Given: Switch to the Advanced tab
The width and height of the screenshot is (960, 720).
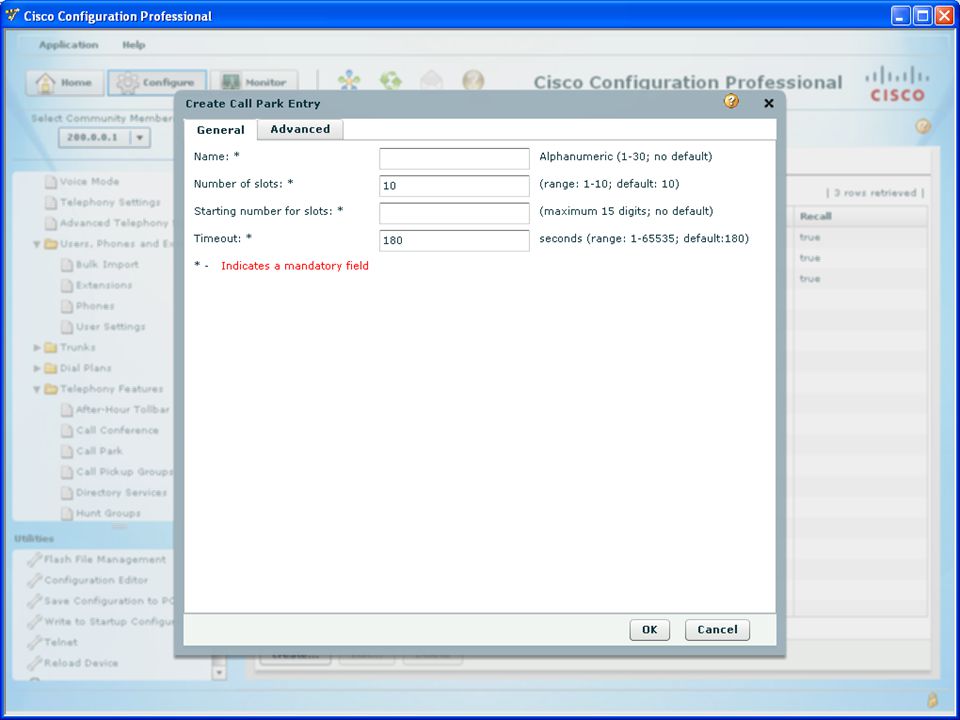Looking at the screenshot, I should tap(300, 129).
